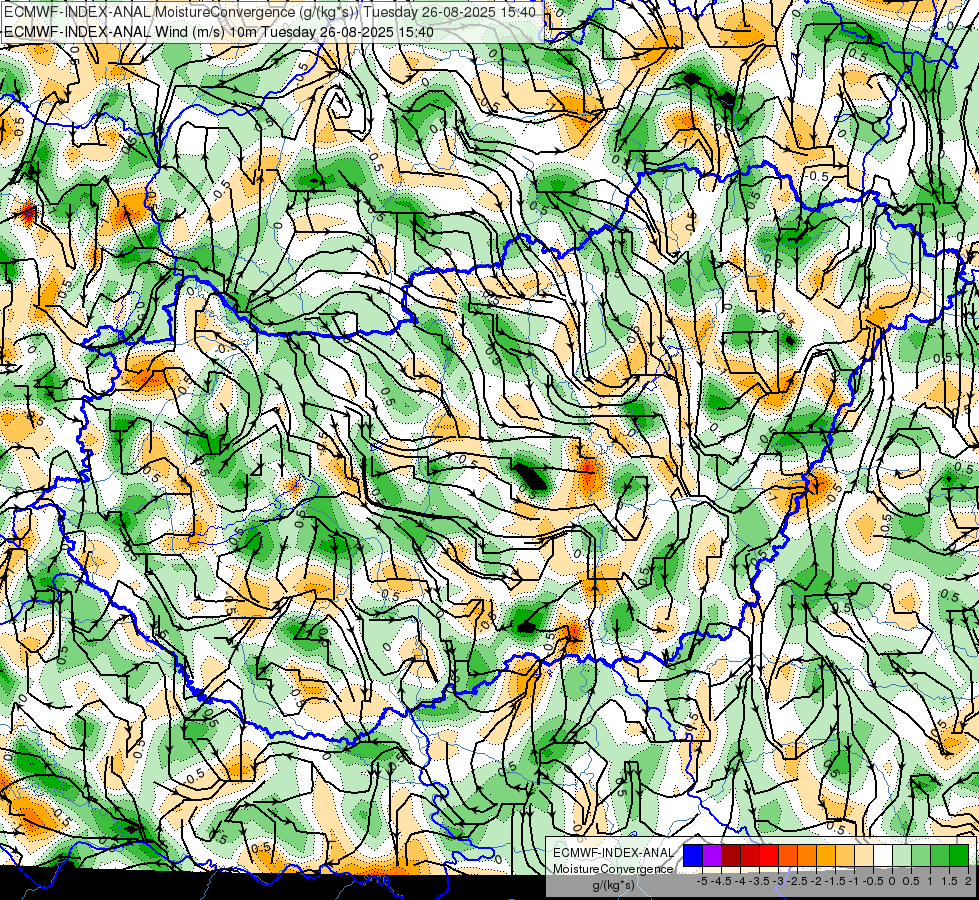
Task: Click the -0.5 legend tick label
Action: click(x=873, y=881)
